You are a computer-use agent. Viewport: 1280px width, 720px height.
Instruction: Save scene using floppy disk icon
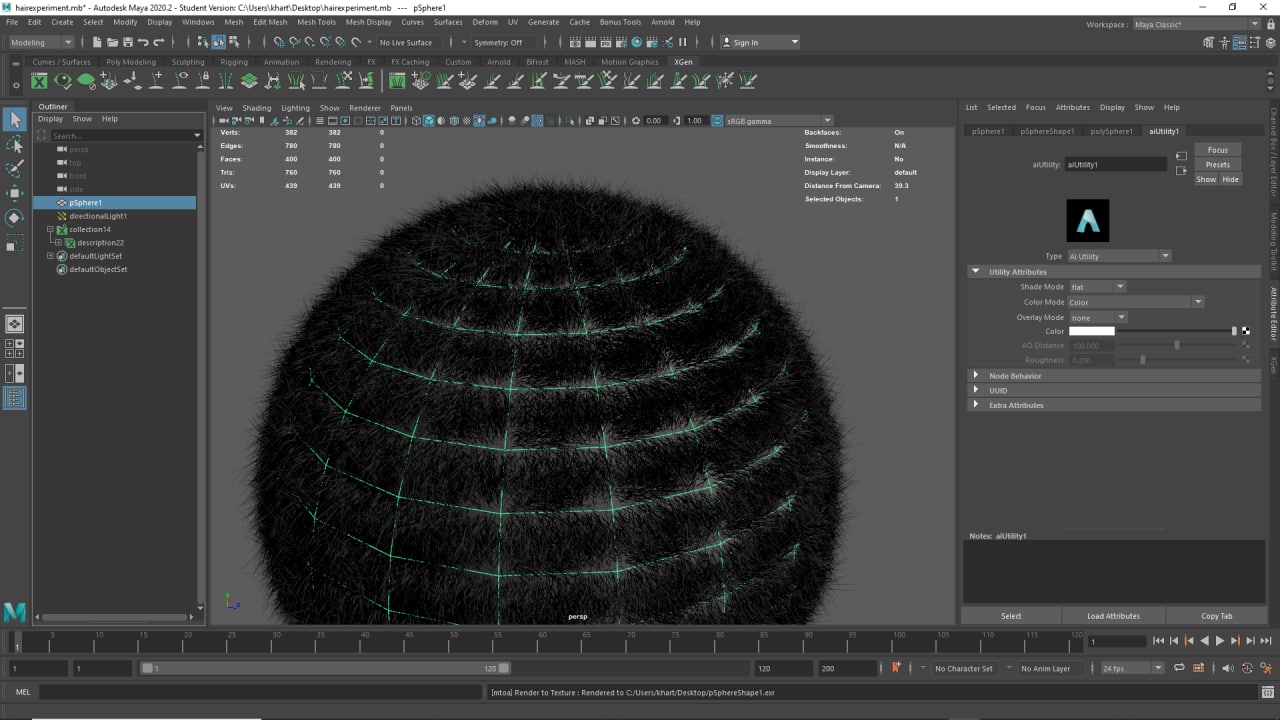click(127, 42)
